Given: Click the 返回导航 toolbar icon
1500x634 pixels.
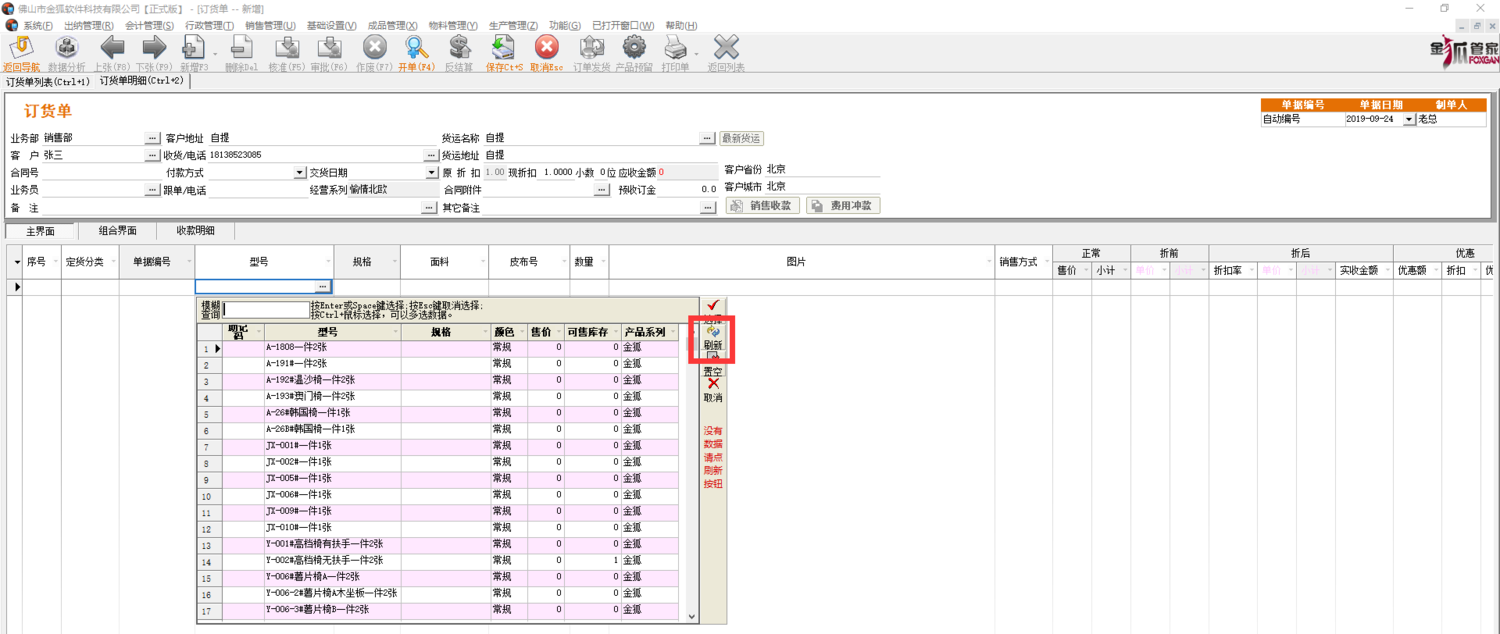Looking at the screenshot, I should [x=21, y=48].
